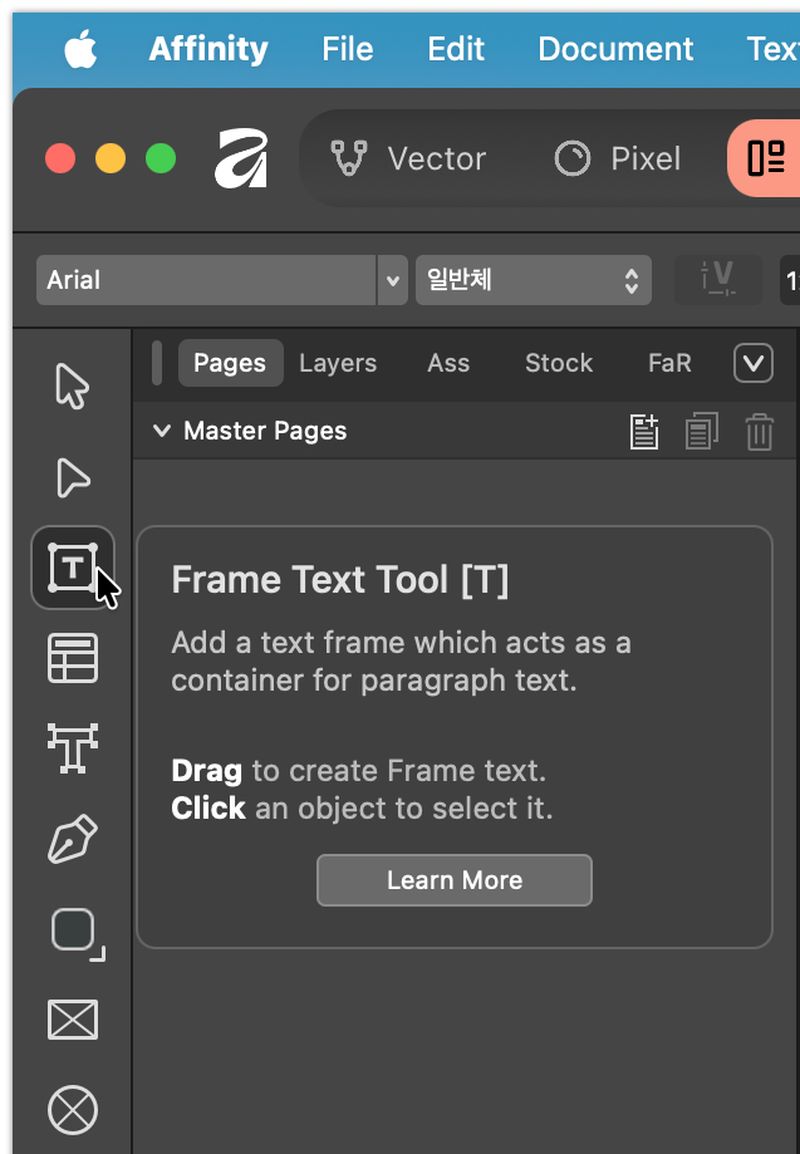Select the Picture Frame Rectangle tool
The height and width of the screenshot is (1154, 800).
click(72, 1019)
